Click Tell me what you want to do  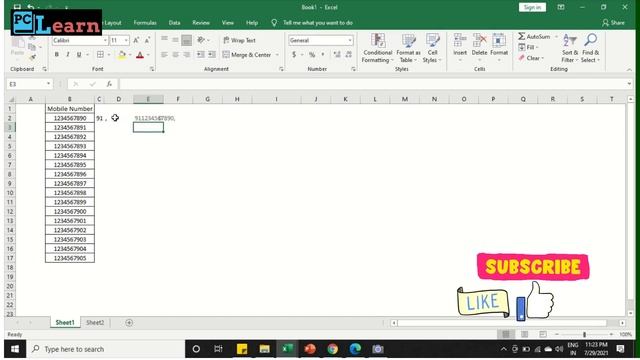click(x=318, y=23)
